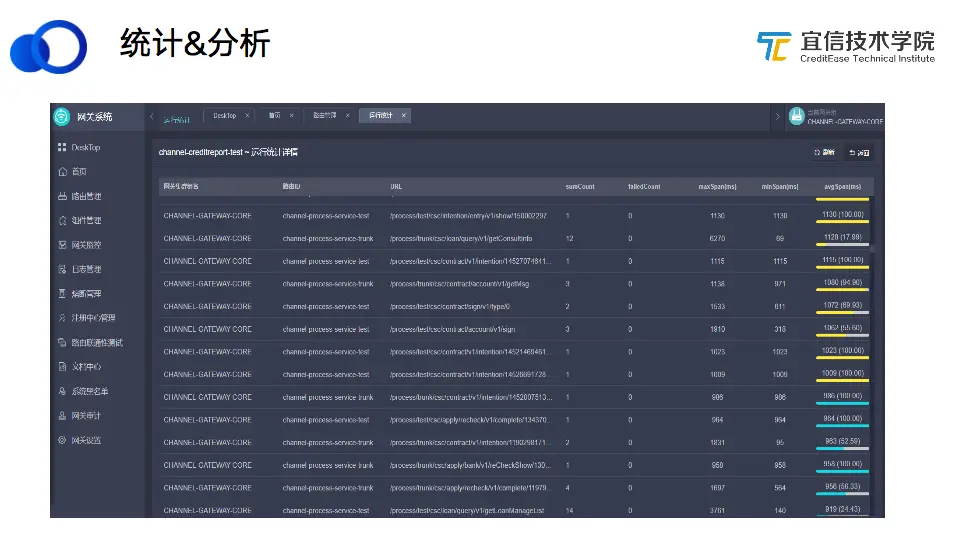Click URL '/process/trunk/csc/contract/account/v1/getMsg'
960x540 pixels.
coord(459,284)
